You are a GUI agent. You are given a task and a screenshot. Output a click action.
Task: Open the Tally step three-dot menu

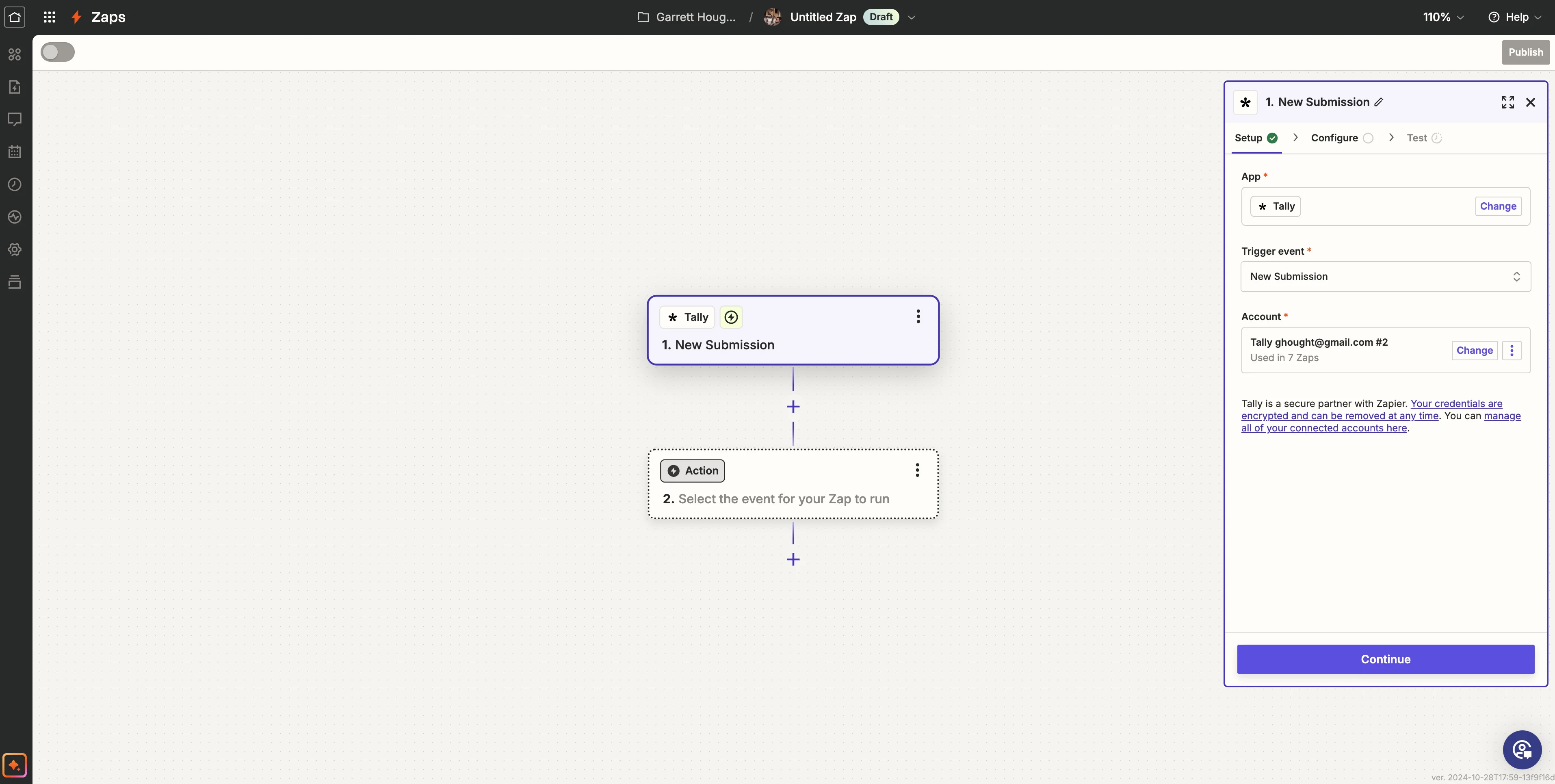[x=918, y=316]
